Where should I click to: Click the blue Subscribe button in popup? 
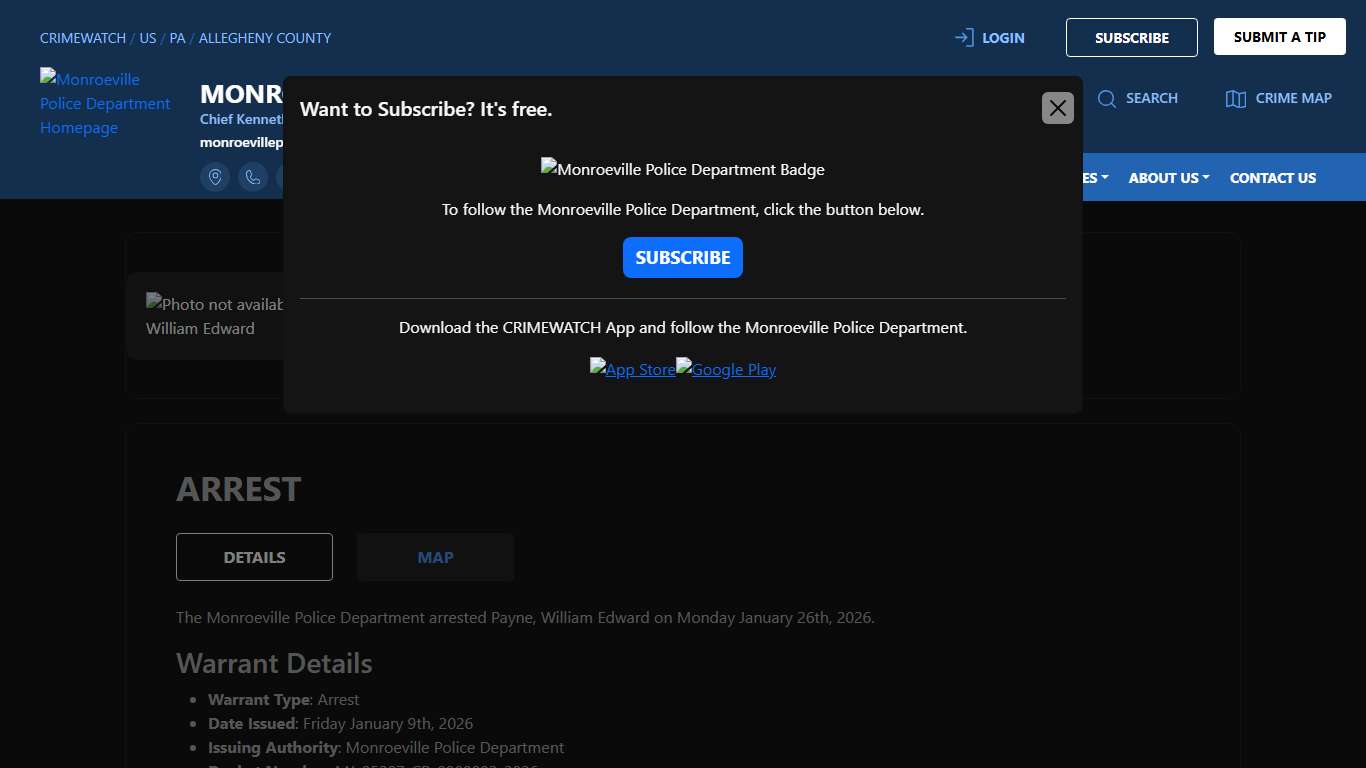(682, 258)
